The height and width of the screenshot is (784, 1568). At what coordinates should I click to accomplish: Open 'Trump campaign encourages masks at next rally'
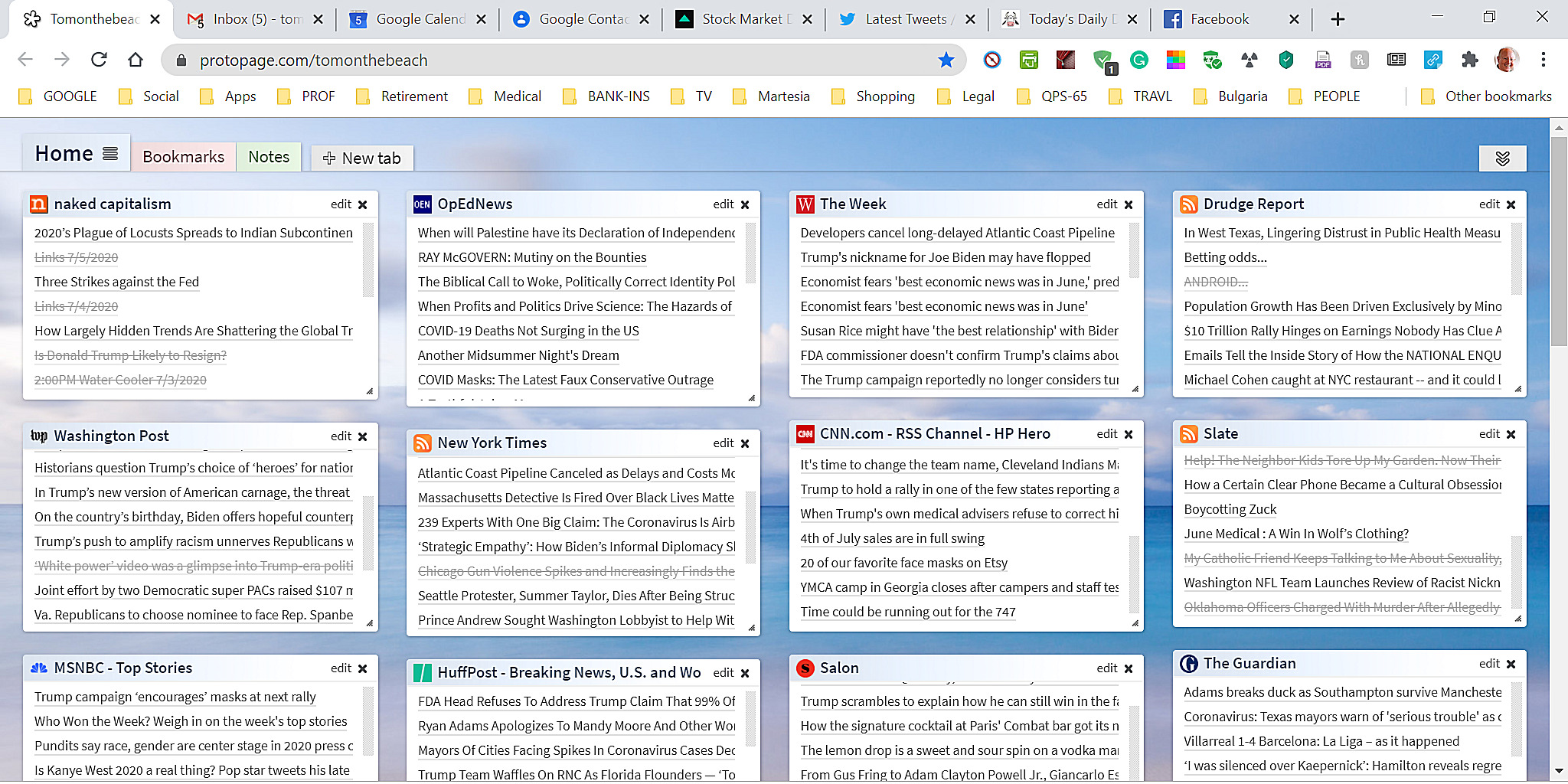point(175,697)
